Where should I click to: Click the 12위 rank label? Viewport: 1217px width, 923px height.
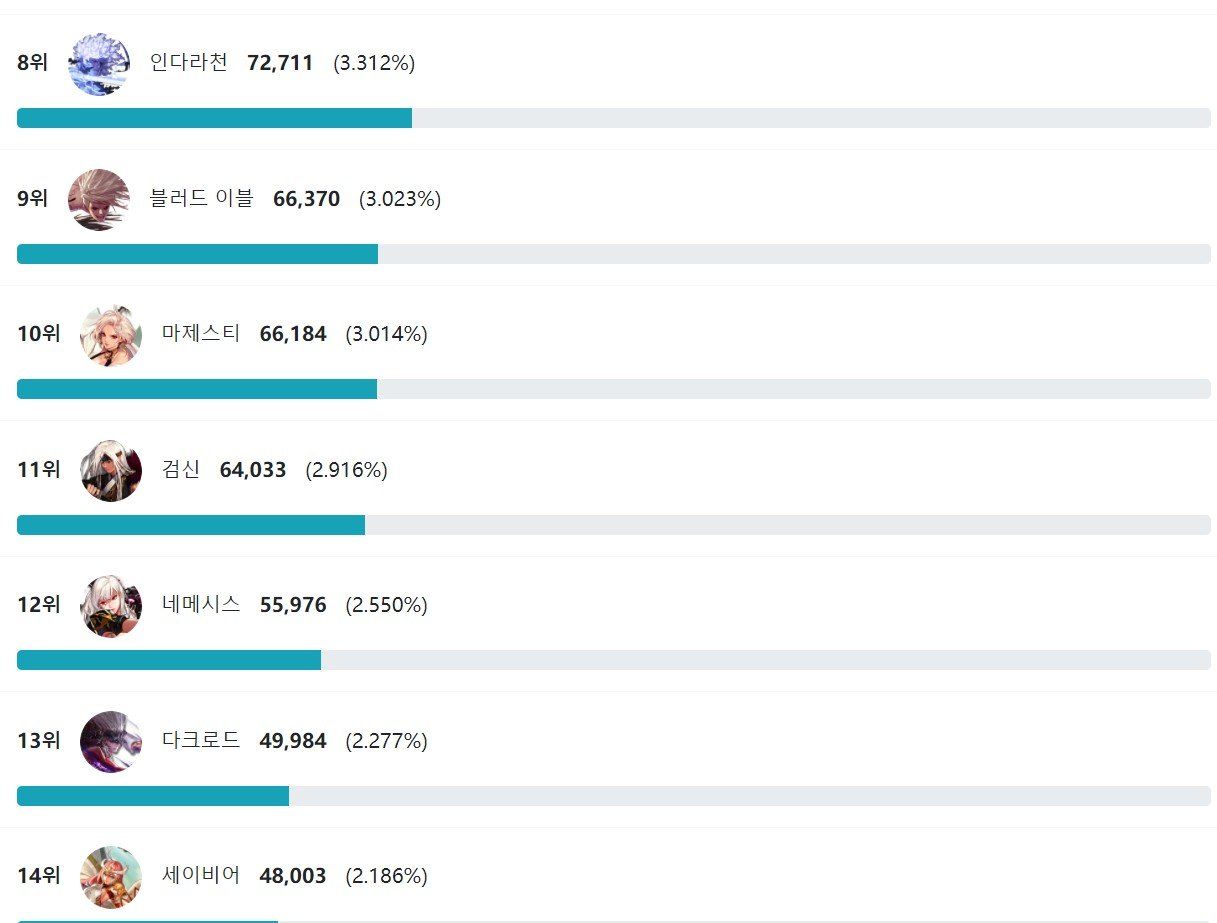pyautogui.click(x=39, y=605)
